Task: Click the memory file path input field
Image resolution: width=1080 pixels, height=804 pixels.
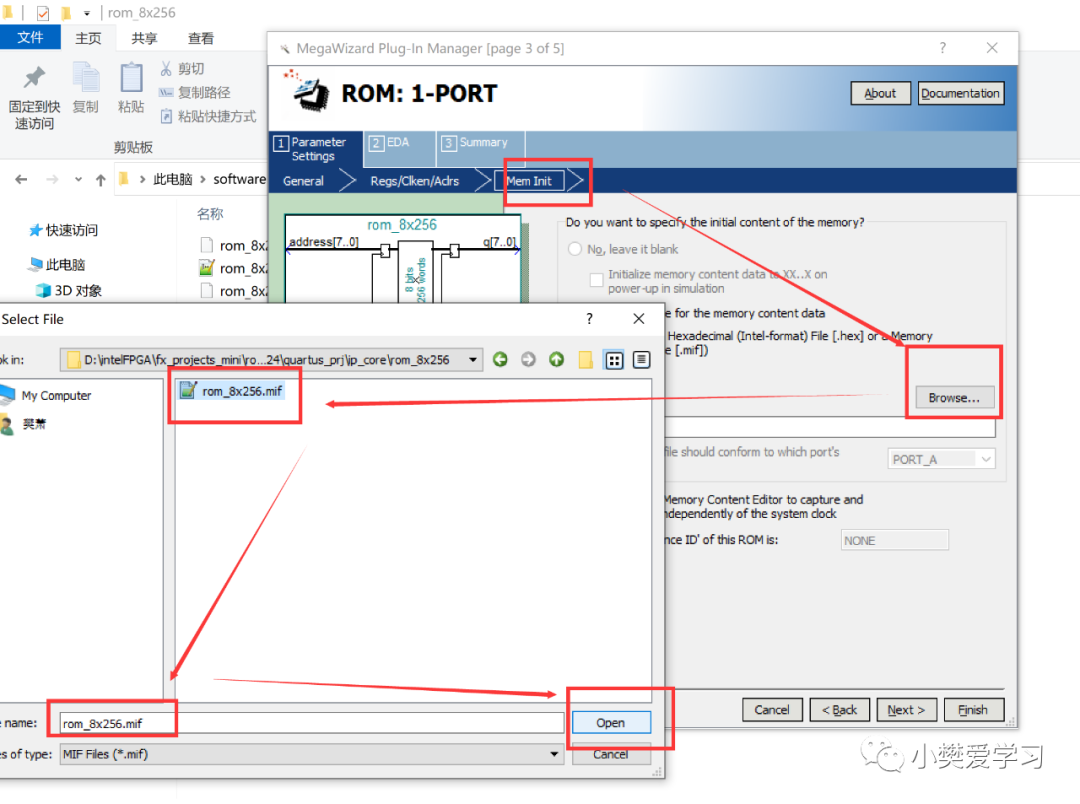Action: point(830,427)
